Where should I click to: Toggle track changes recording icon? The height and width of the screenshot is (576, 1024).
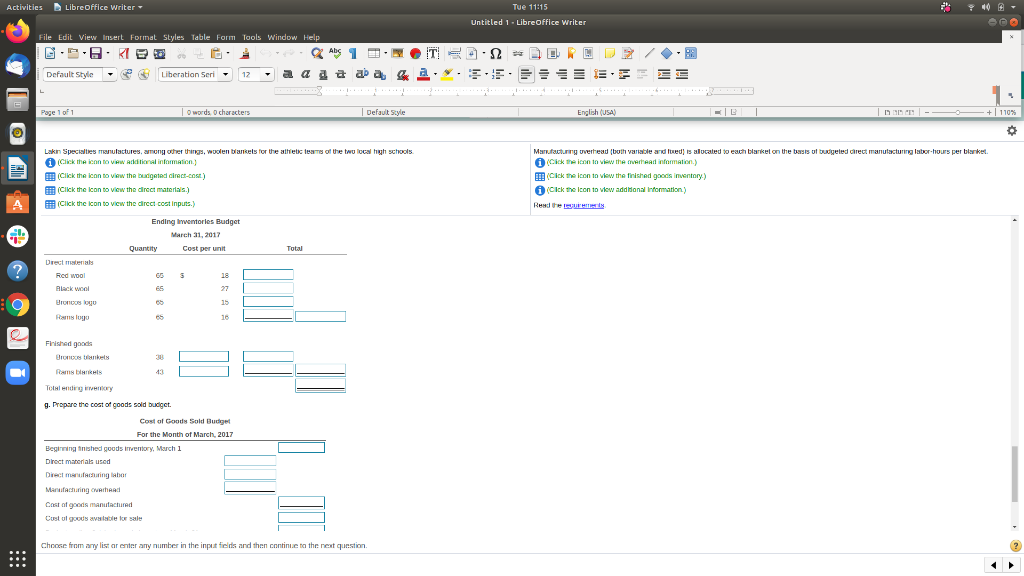[628, 54]
